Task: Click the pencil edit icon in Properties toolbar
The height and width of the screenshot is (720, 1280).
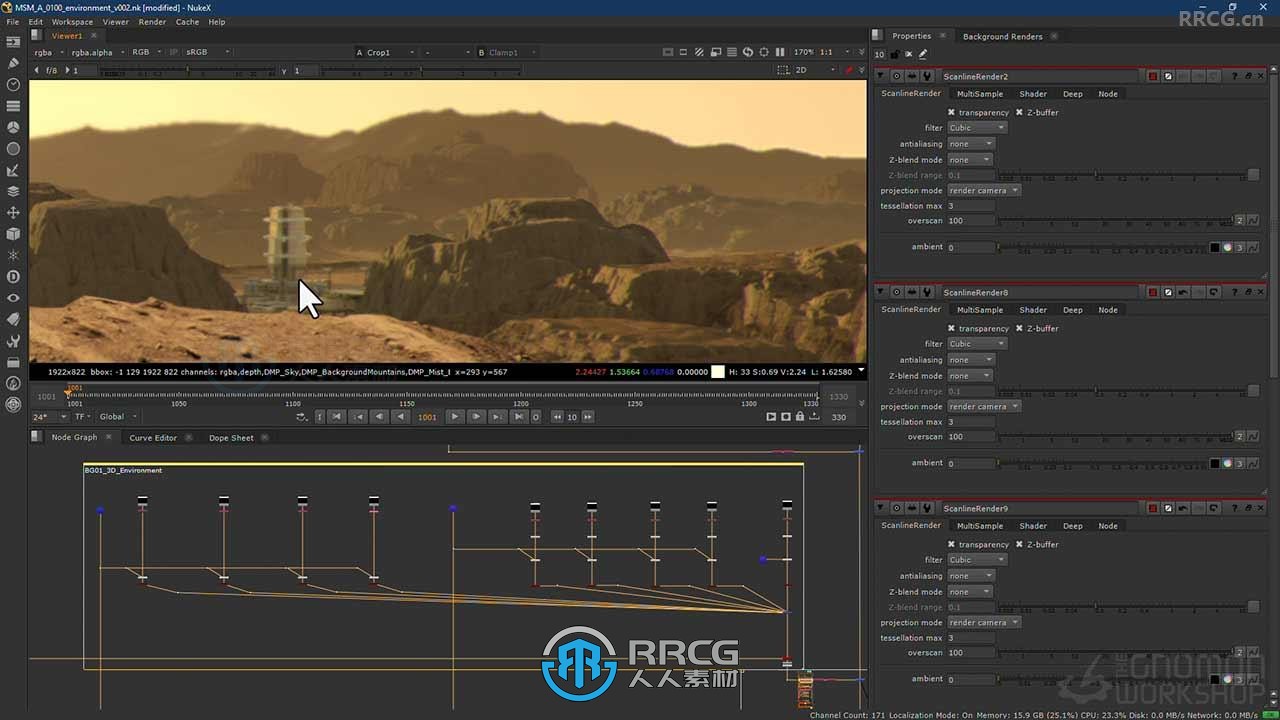Action: (923, 54)
